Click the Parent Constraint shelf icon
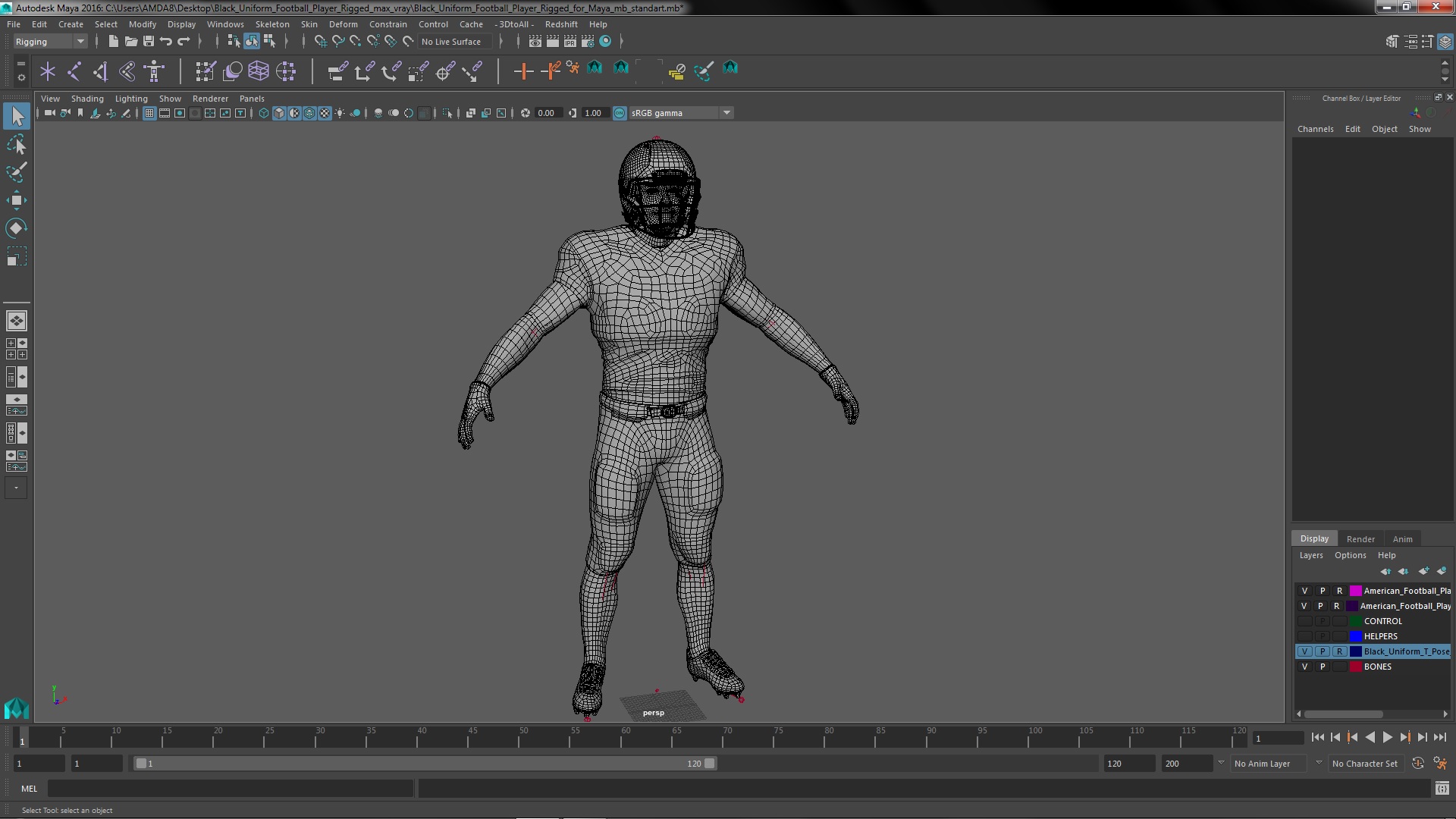The image size is (1456, 819). [337, 71]
